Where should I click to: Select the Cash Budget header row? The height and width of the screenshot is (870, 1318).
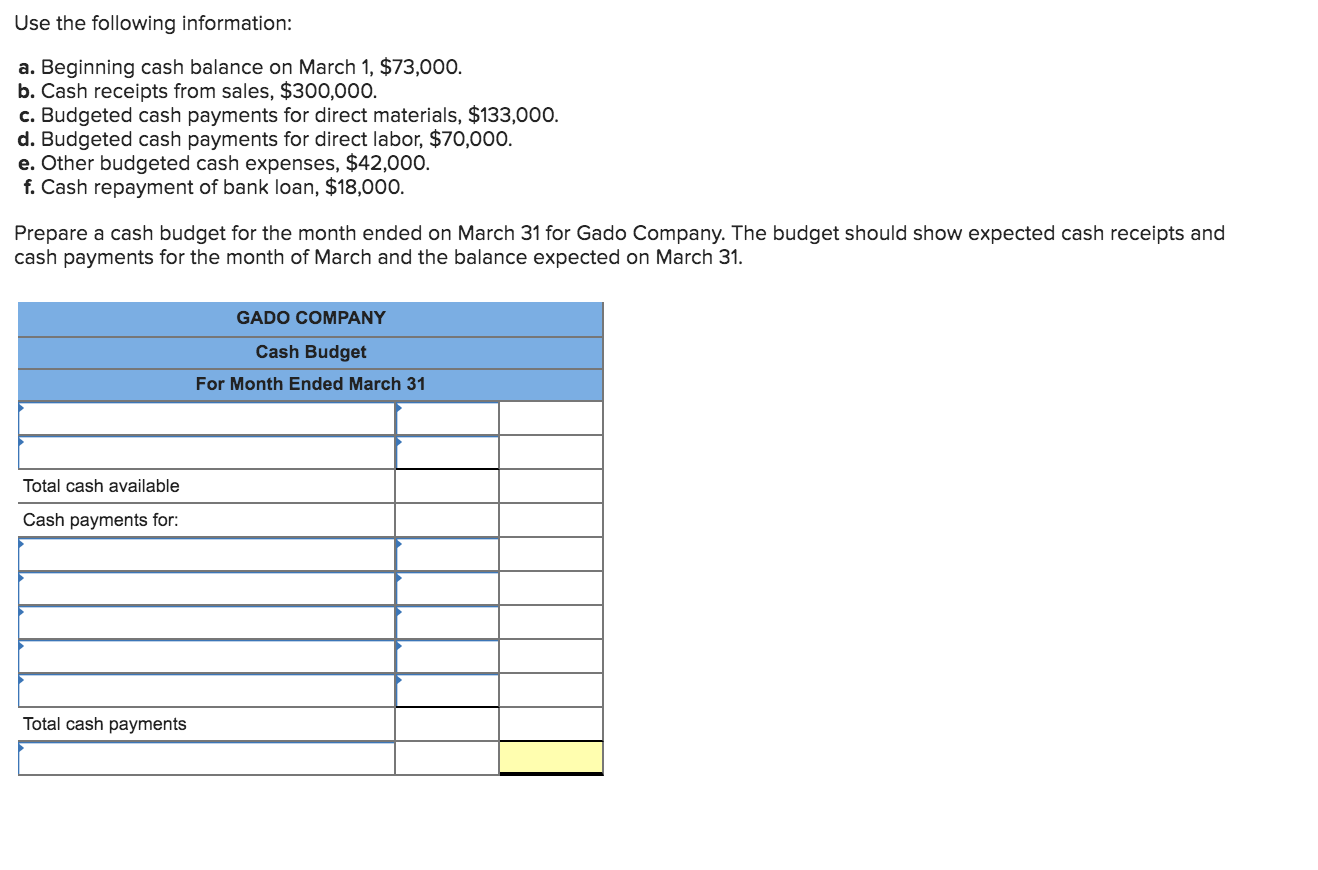pyautogui.click(x=310, y=351)
